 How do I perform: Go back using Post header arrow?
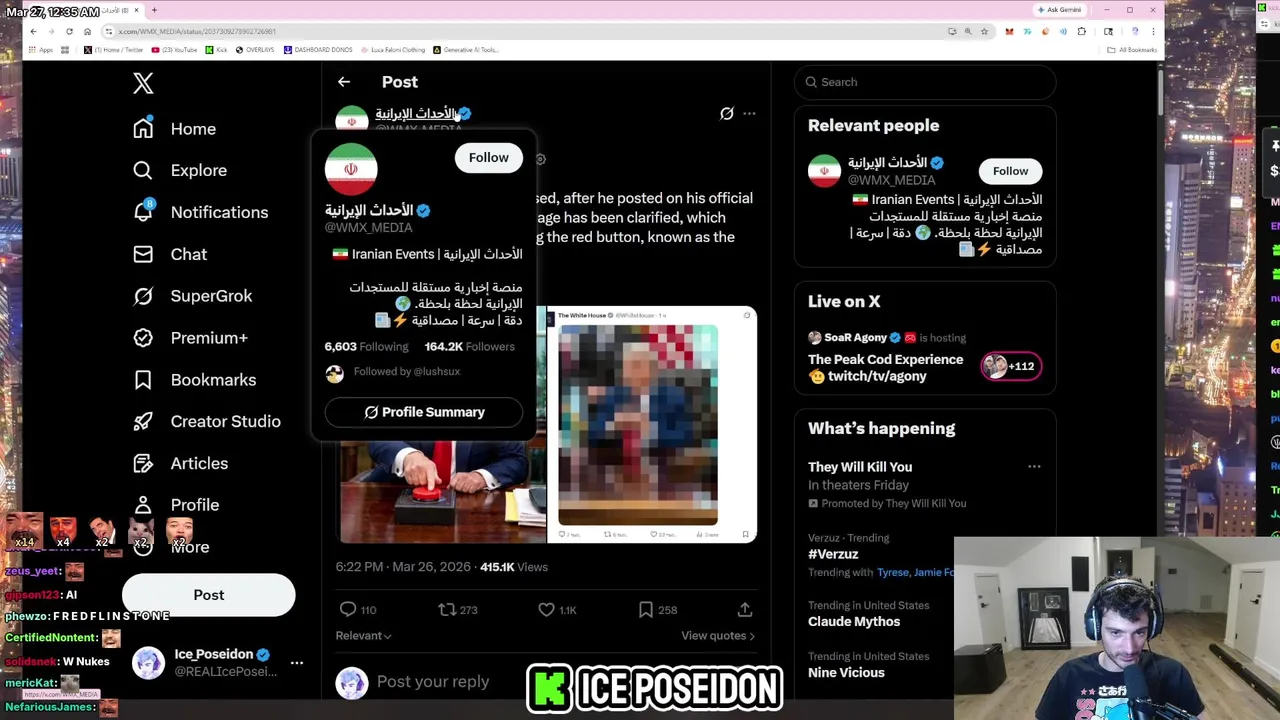[344, 82]
